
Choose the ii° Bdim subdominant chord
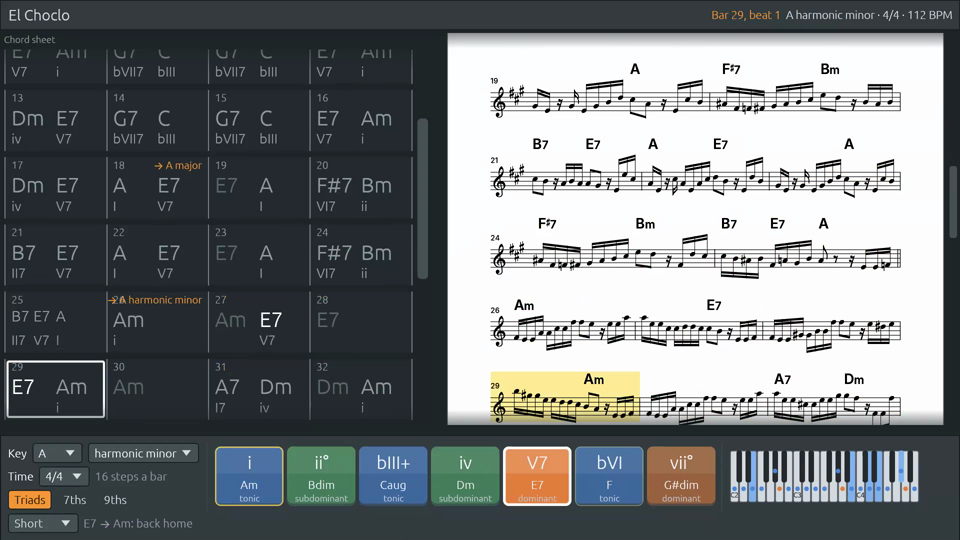click(x=321, y=476)
